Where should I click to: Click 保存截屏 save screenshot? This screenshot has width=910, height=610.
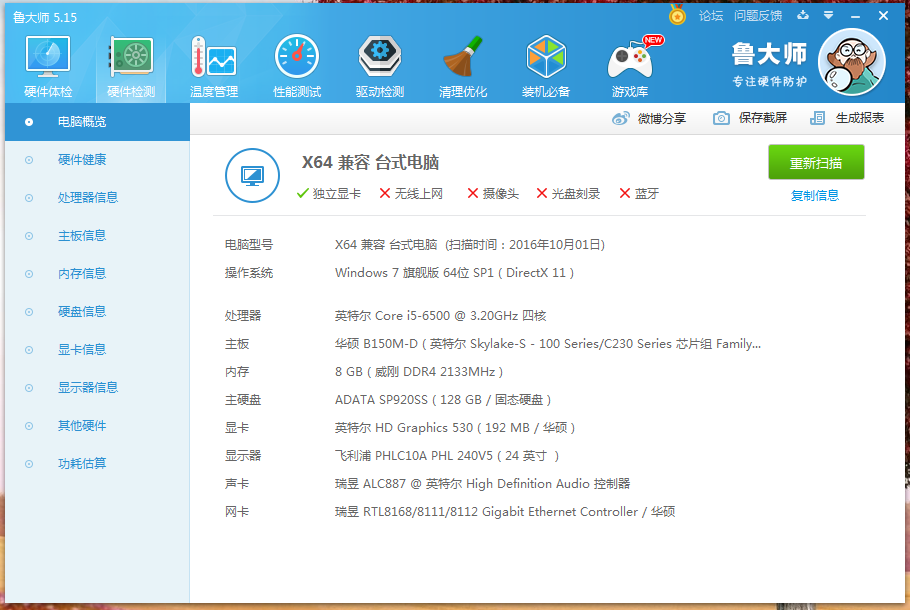pos(750,118)
